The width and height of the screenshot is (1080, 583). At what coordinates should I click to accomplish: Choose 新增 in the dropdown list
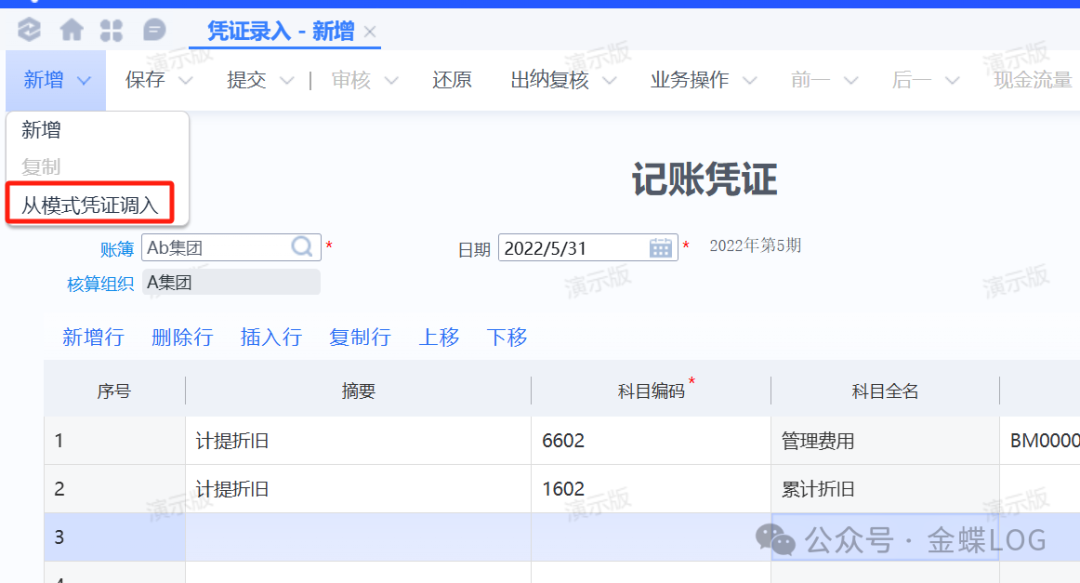42,129
